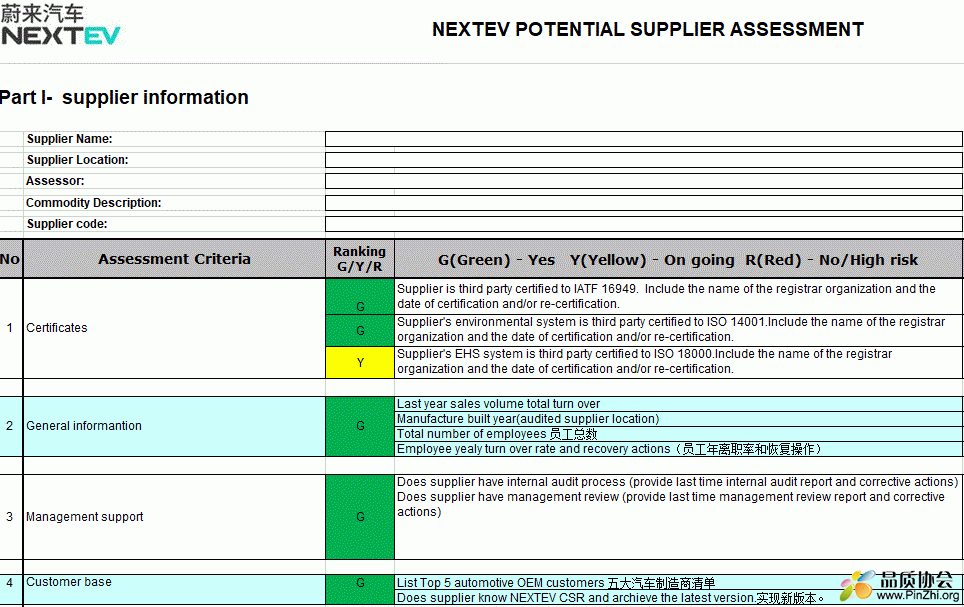Click the Supplier Name input field
Image resolution: width=964 pixels, height=607 pixels.
[644, 139]
